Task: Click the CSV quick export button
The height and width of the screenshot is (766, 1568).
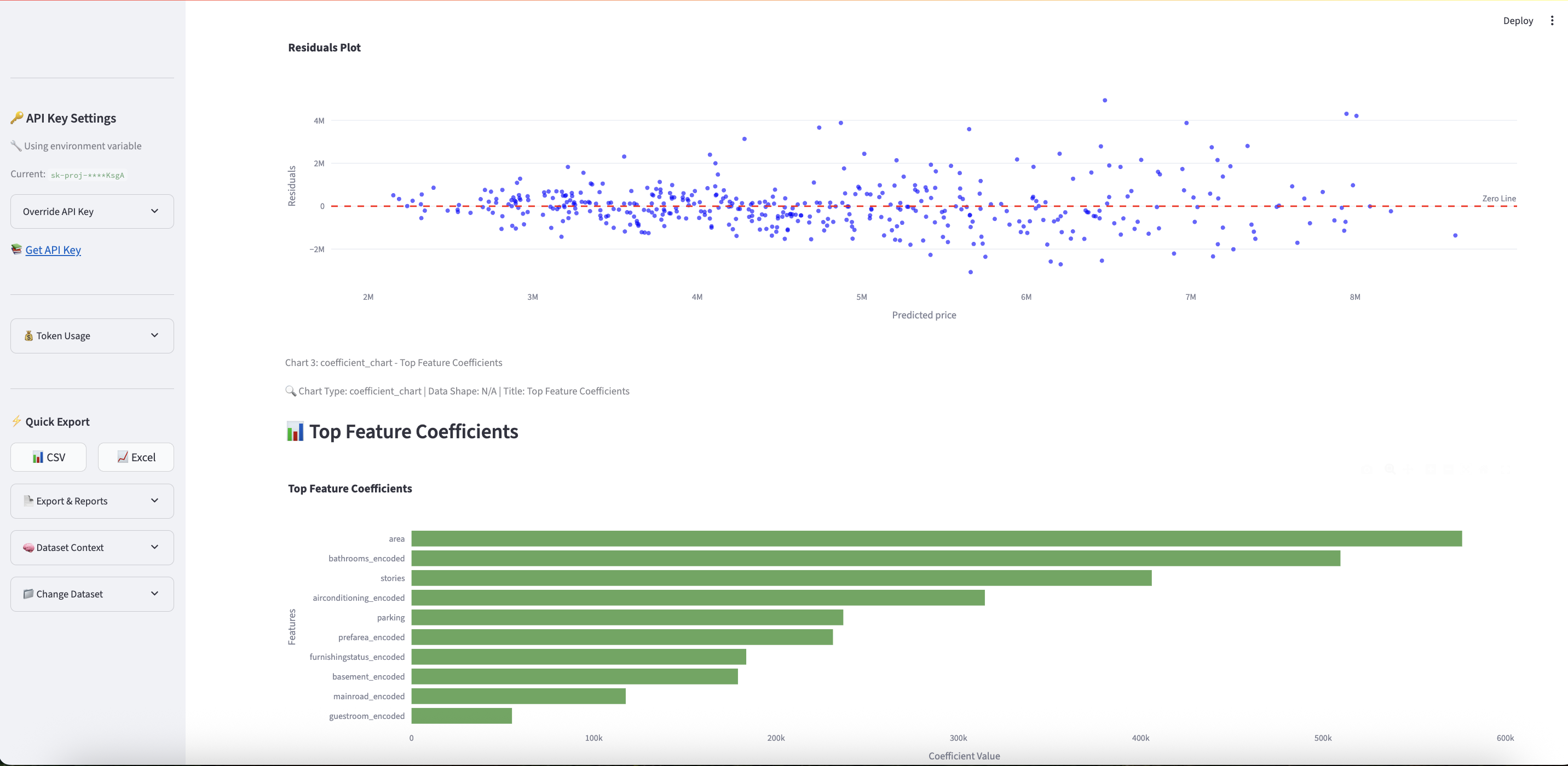Action: (x=49, y=457)
